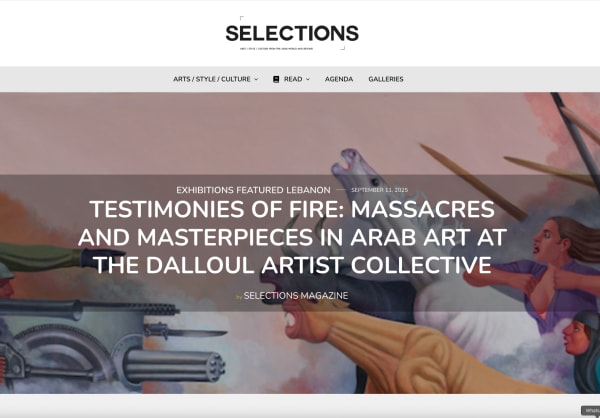Click the tagline under the SELECTIONS logo
Viewport: 600px width, 418px height.
click(x=276, y=49)
